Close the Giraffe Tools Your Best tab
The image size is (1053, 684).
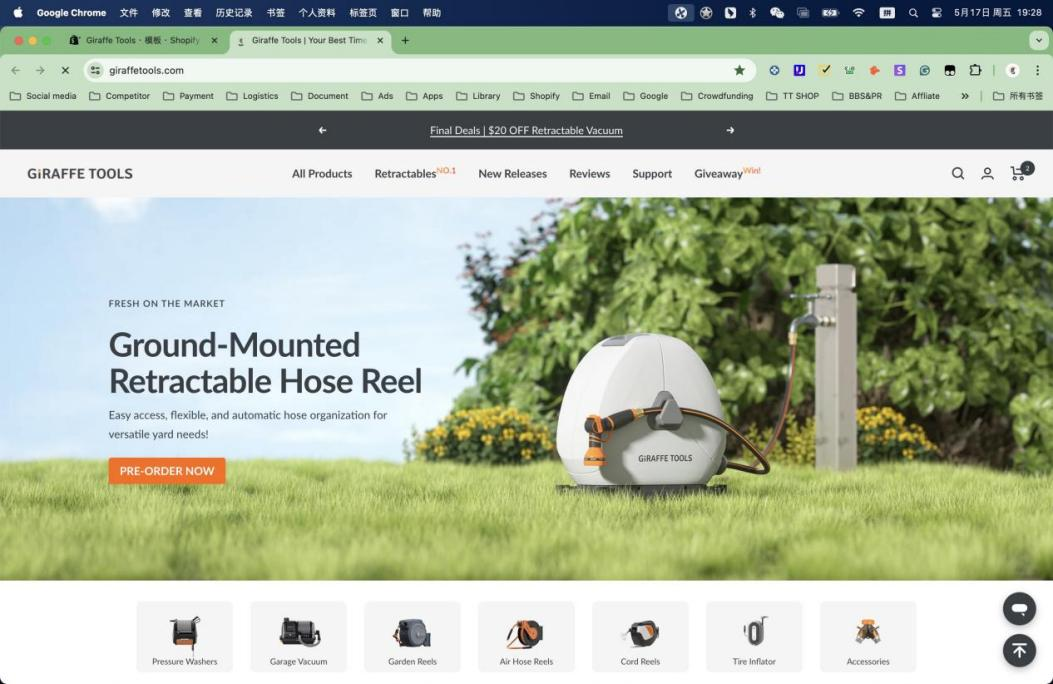(380, 40)
